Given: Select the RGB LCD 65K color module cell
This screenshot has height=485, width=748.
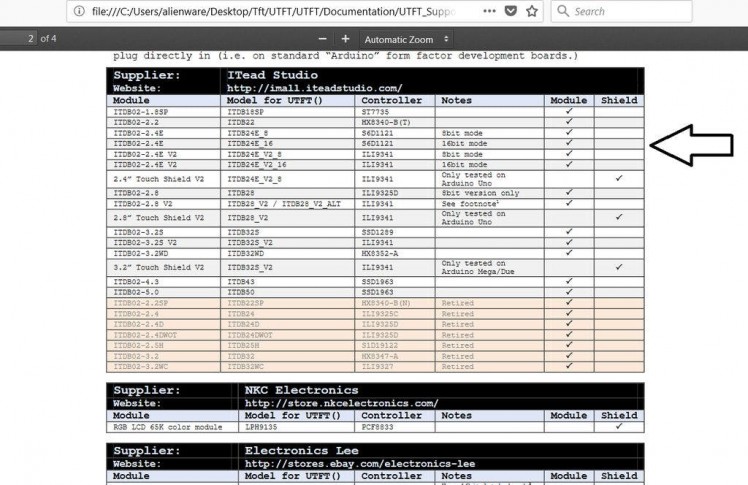Looking at the screenshot, I should [x=172, y=427].
